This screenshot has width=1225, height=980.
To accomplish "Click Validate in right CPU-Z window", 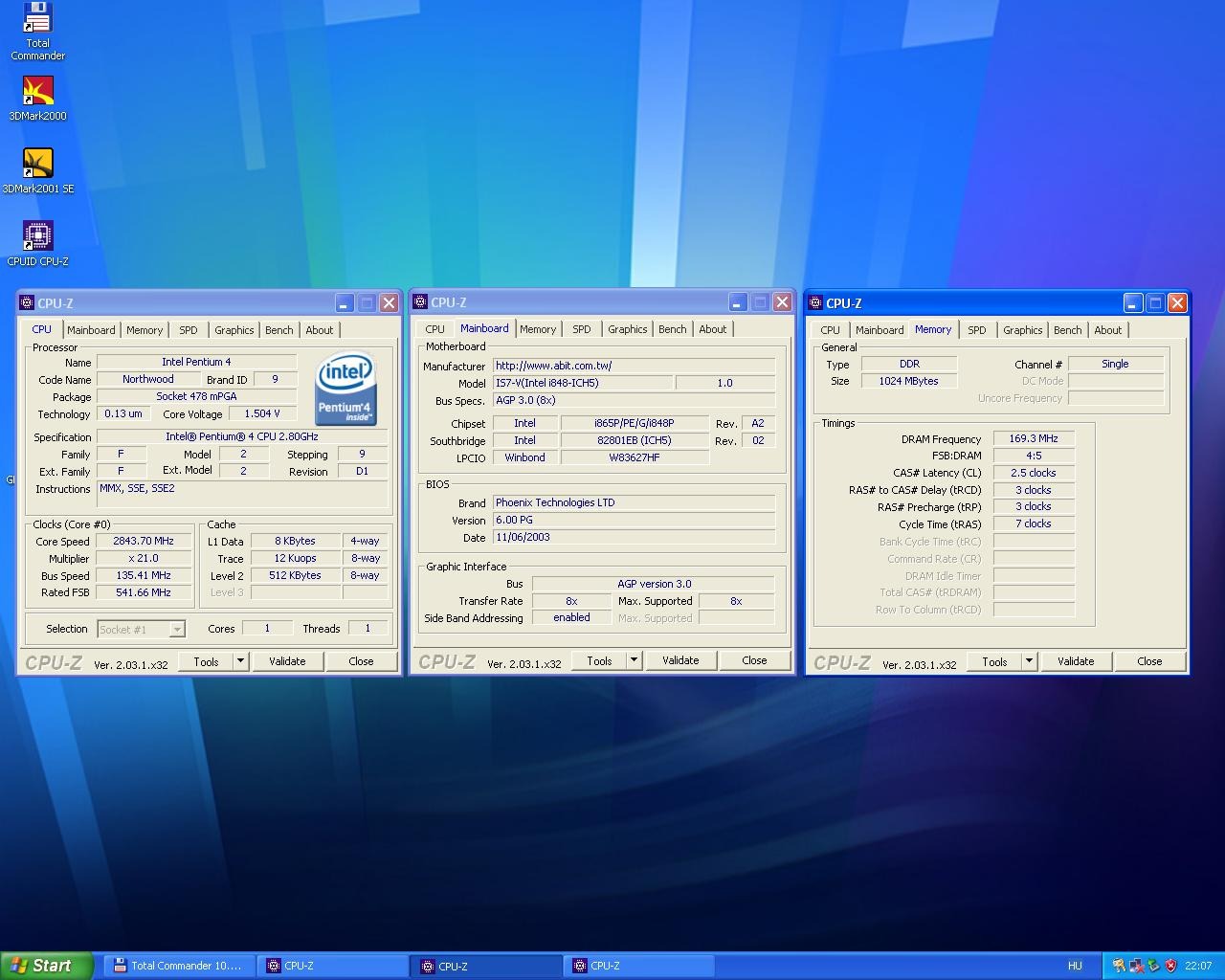I will [1076, 661].
